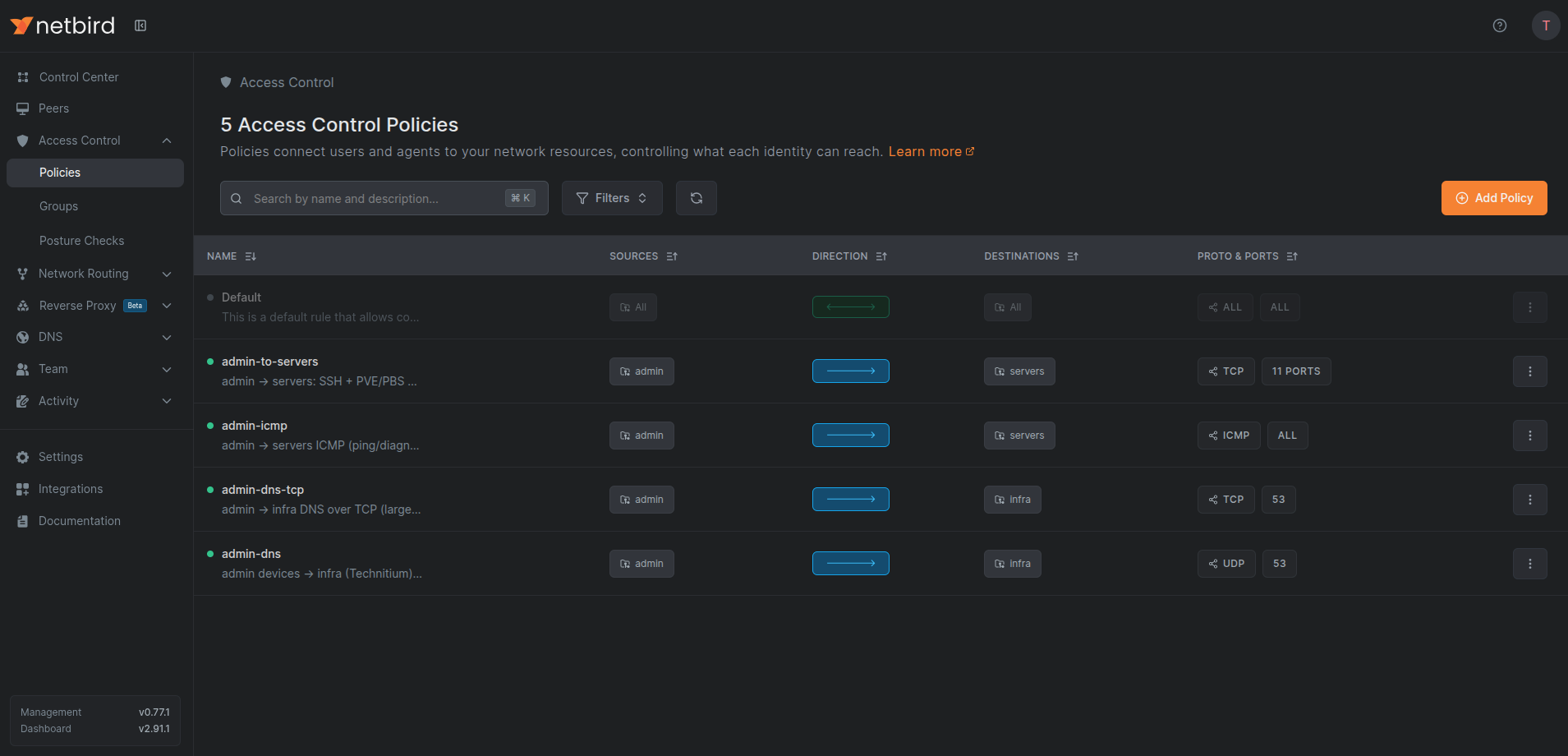The height and width of the screenshot is (756, 1568).
Task: Click the refresh policies icon button
Action: [697, 198]
